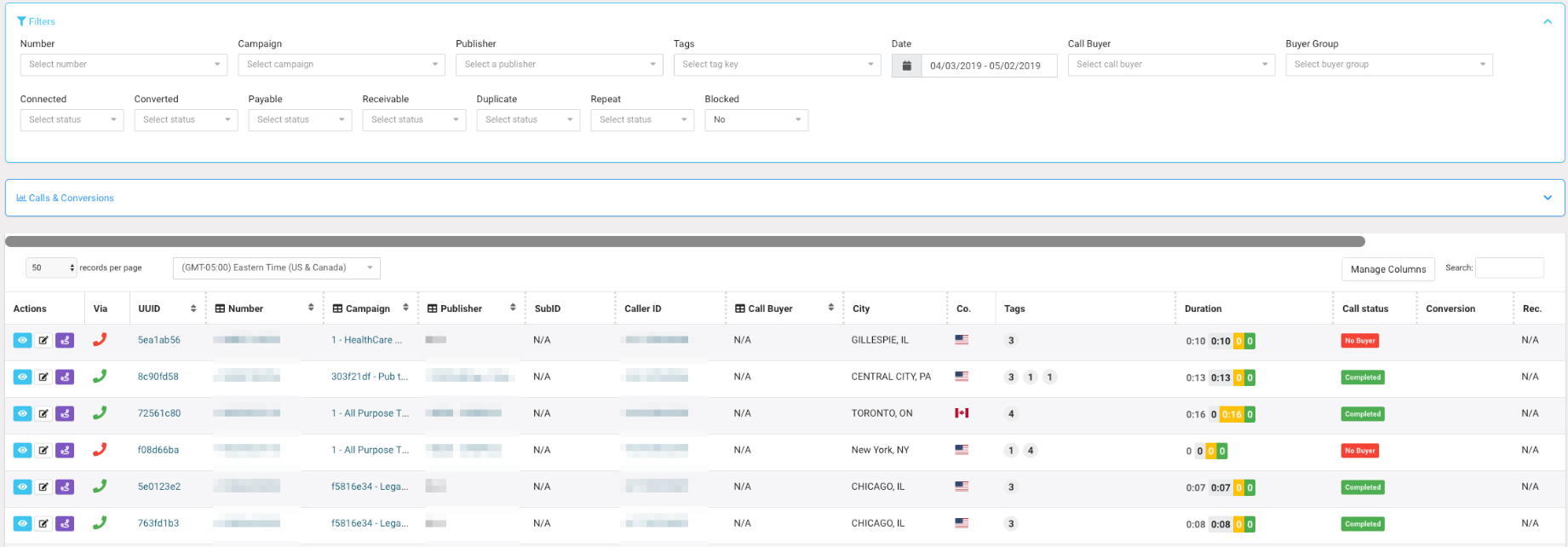View call details for UUID 5ea1ab56
Image resolution: width=1568 pixels, height=547 pixels.
coord(23,340)
